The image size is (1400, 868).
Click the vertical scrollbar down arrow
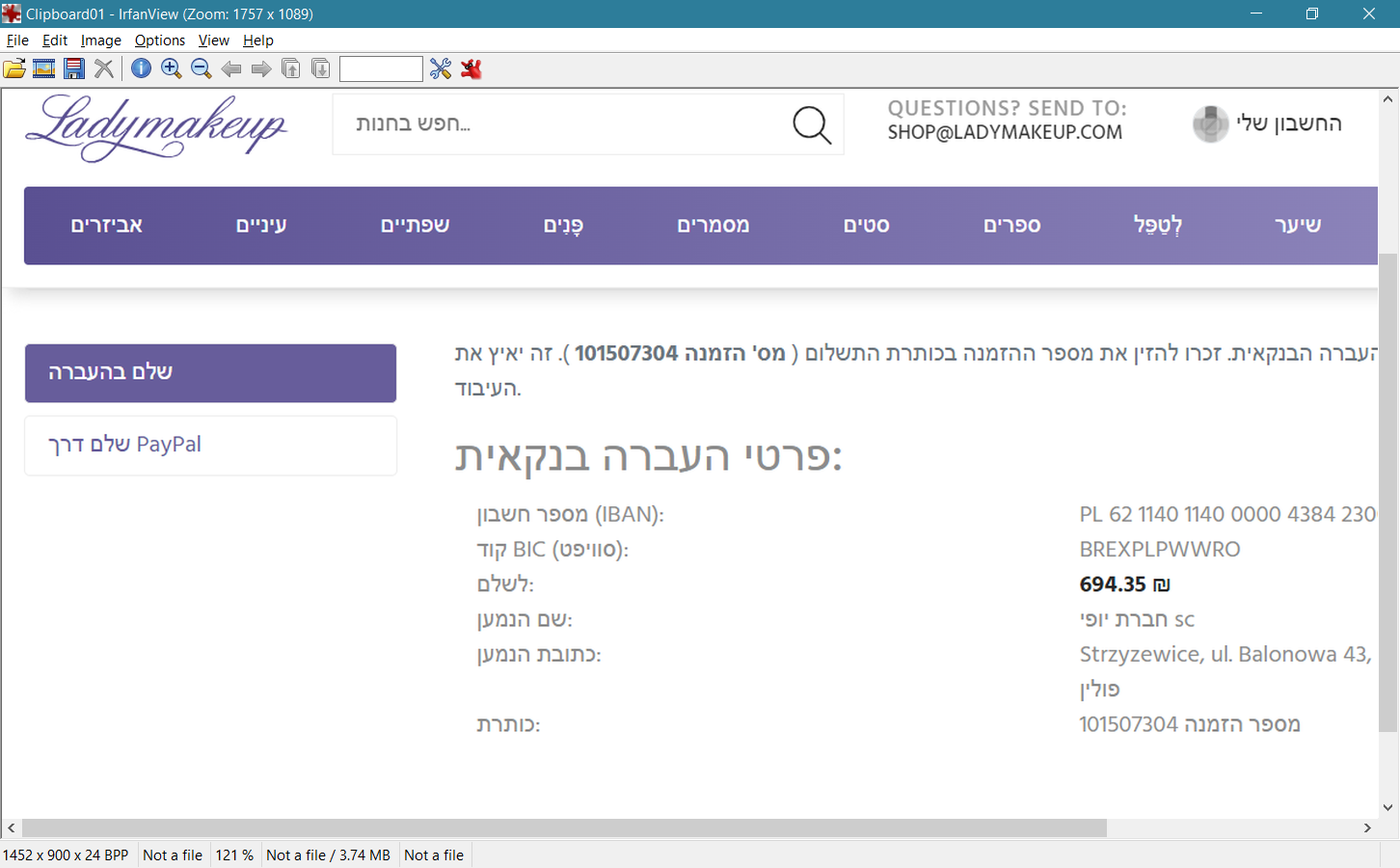pyautogui.click(x=1388, y=808)
